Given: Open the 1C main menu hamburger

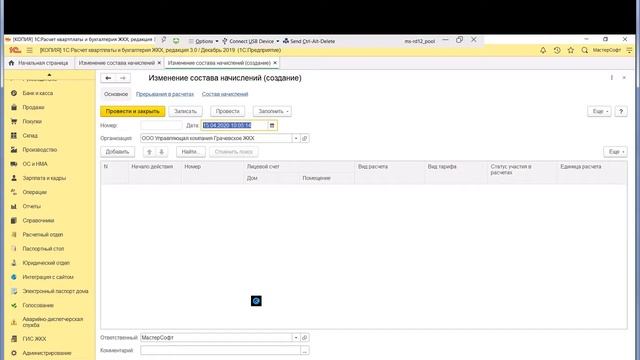Looking at the screenshot, I should click(29, 50).
